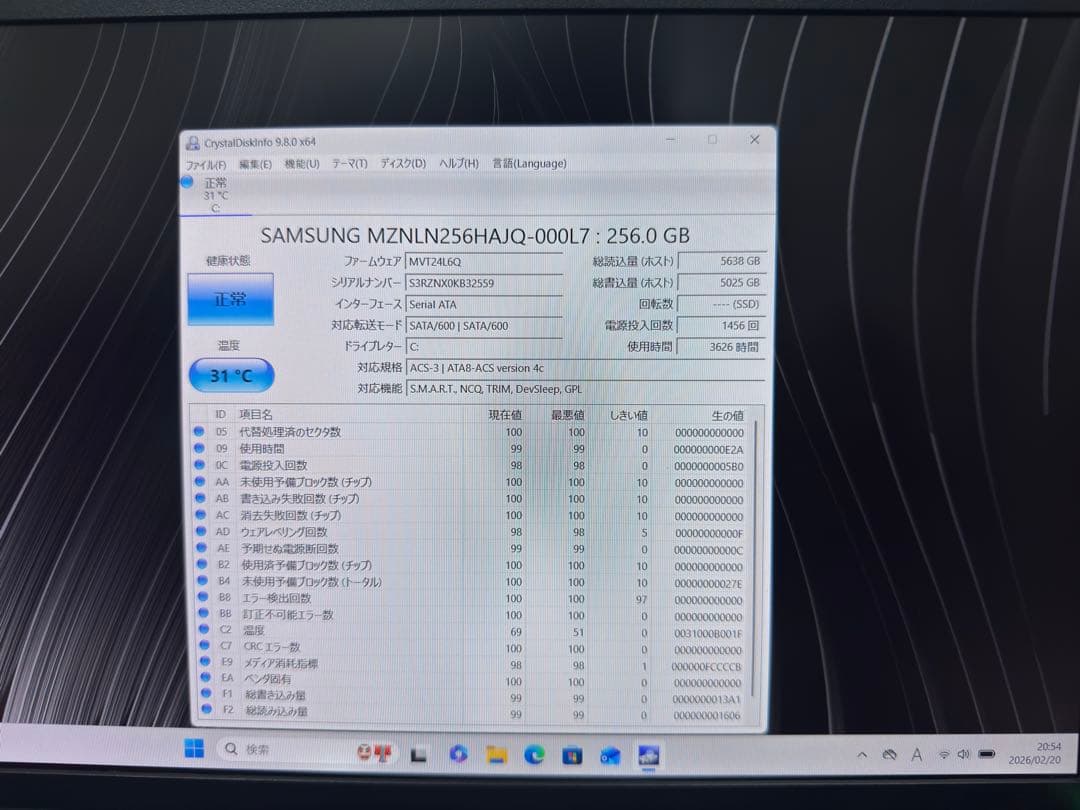Click the speaker icon in the system tray
Viewport: 1080px width, 810px height.
(962, 755)
